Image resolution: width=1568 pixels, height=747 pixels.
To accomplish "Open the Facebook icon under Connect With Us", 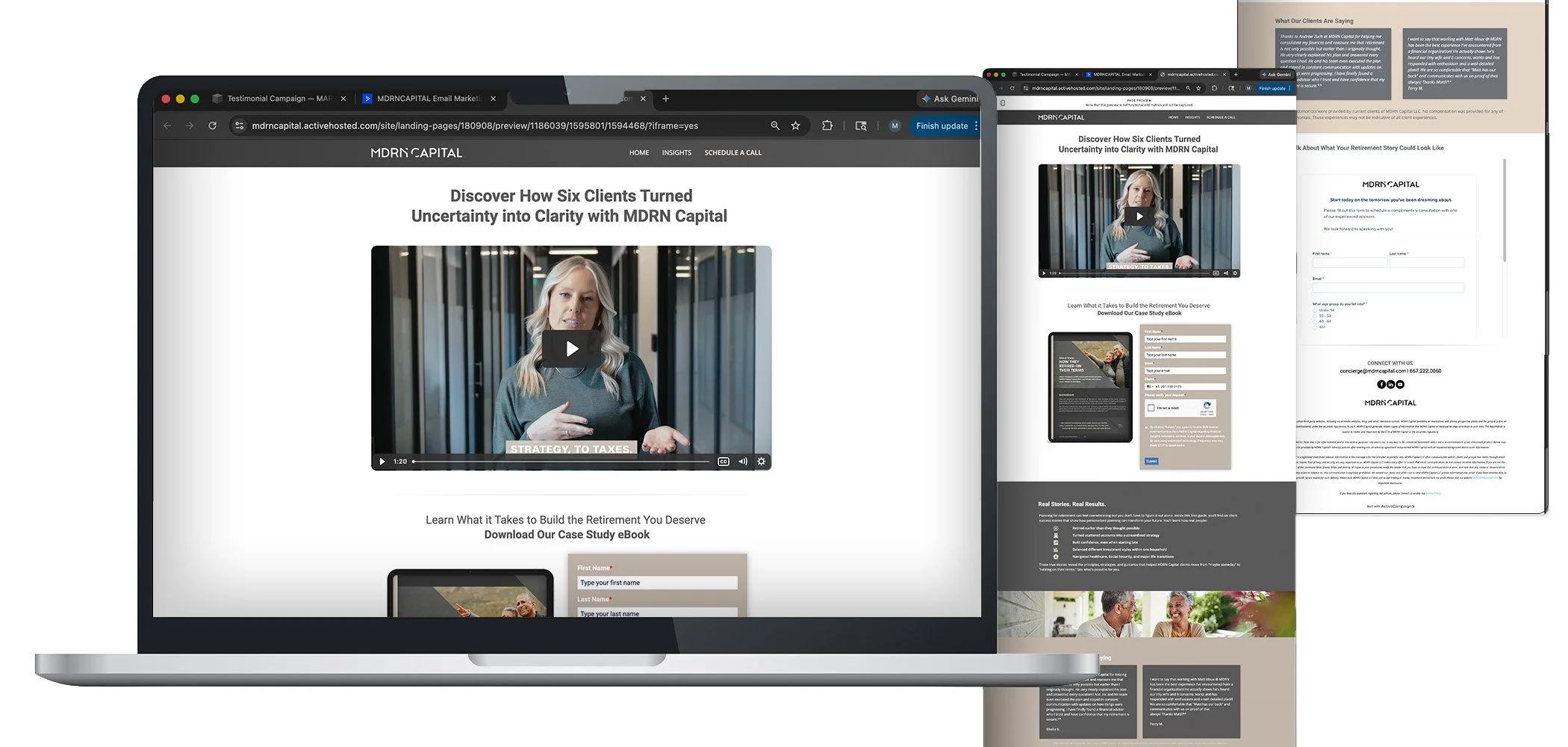I will 1381,384.
